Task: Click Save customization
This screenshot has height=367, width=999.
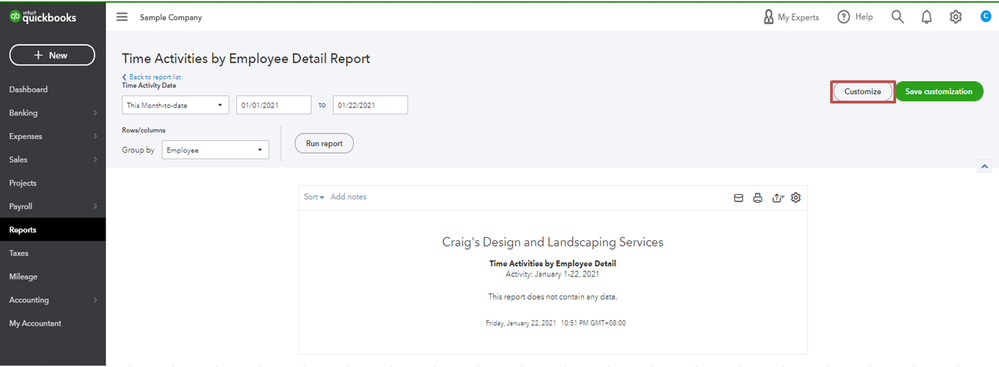Action: click(x=939, y=92)
